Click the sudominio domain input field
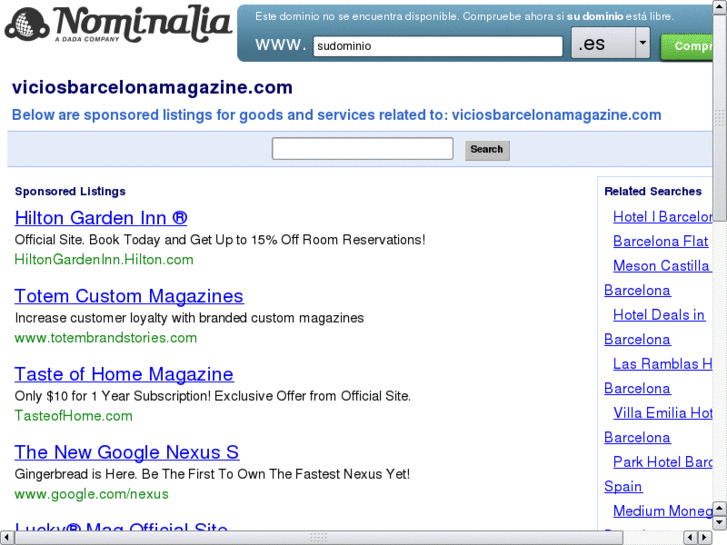This screenshot has height=545, width=727. (438, 46)
